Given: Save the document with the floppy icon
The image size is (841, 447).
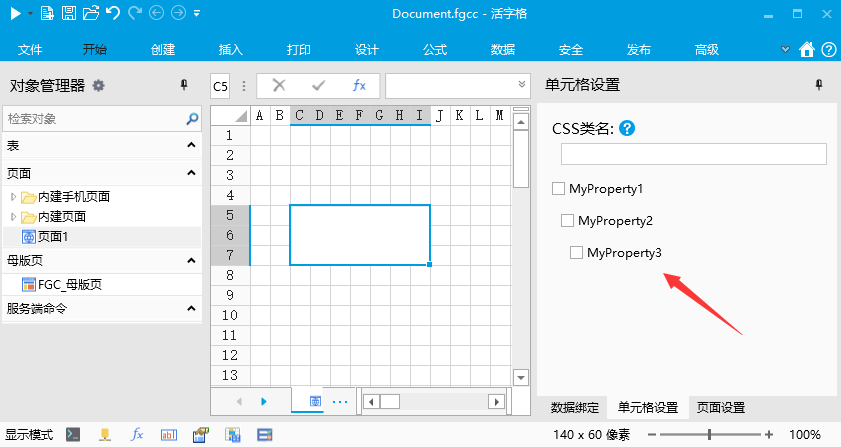Looking at the screenshot, I should (69, 13).
